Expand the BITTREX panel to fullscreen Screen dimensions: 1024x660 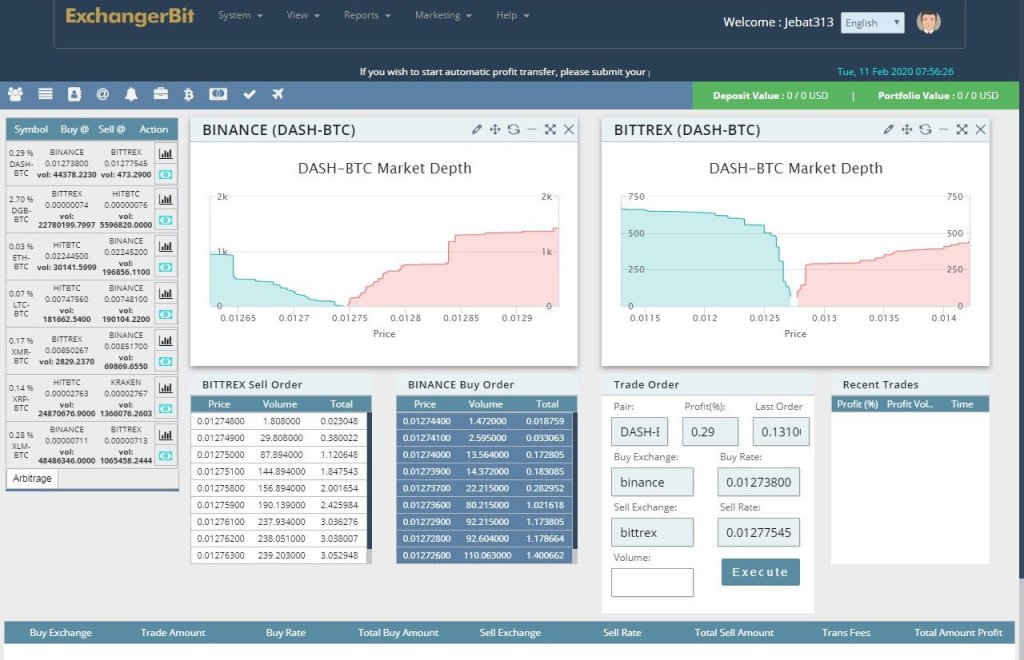pyautogui.click(x=962, y=130)
